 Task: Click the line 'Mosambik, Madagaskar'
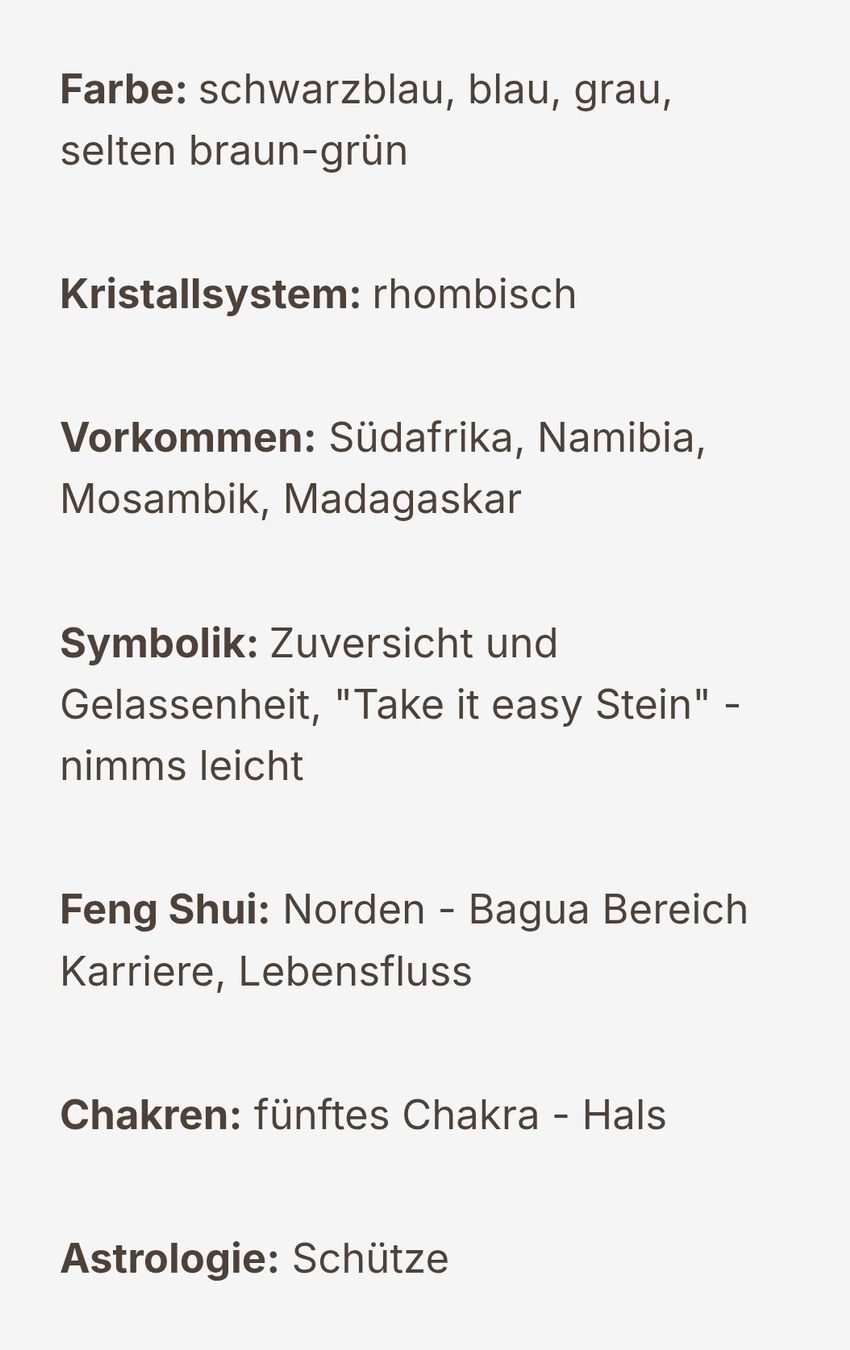291,499
